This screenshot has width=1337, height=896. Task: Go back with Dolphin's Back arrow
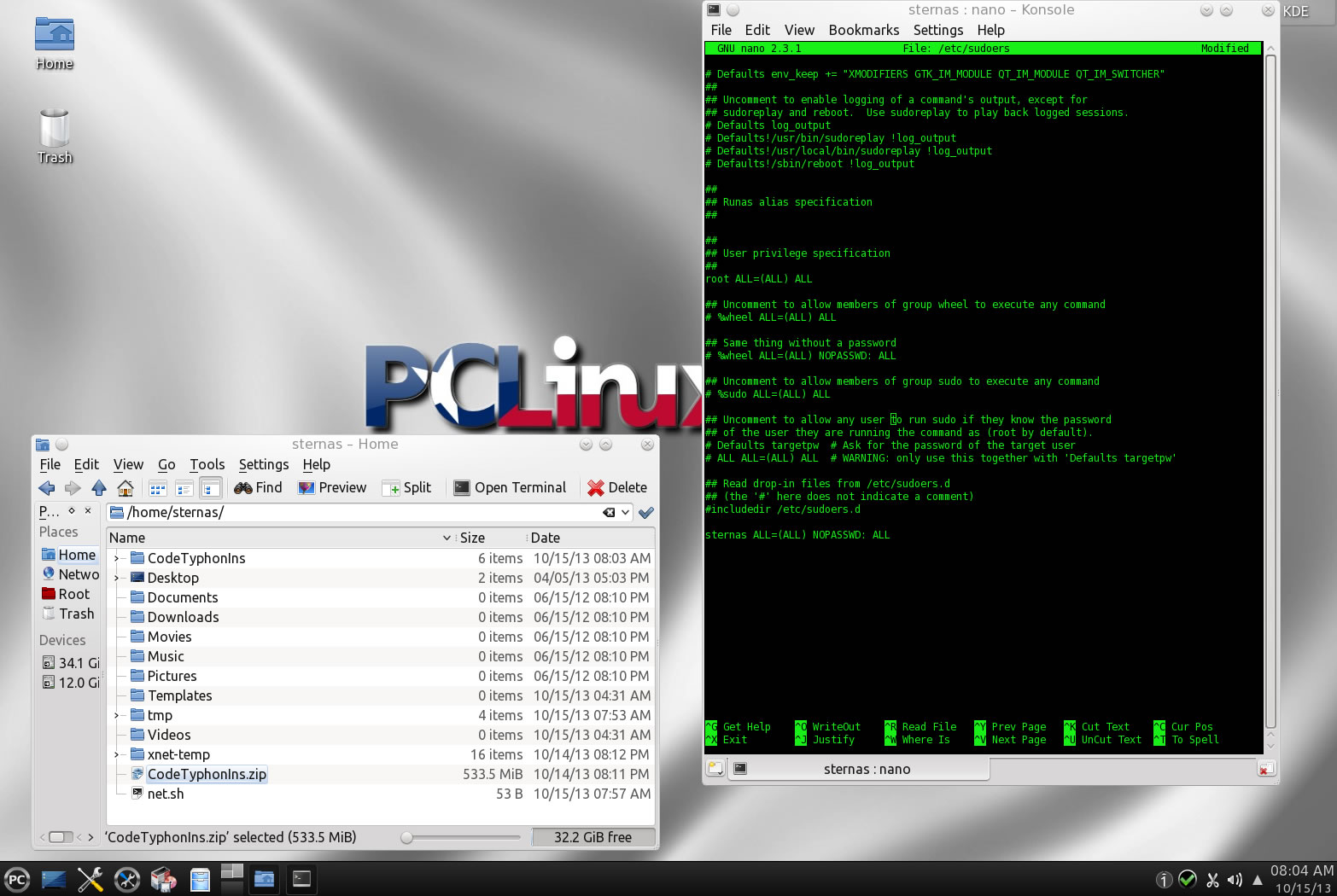tap(47, 488)
